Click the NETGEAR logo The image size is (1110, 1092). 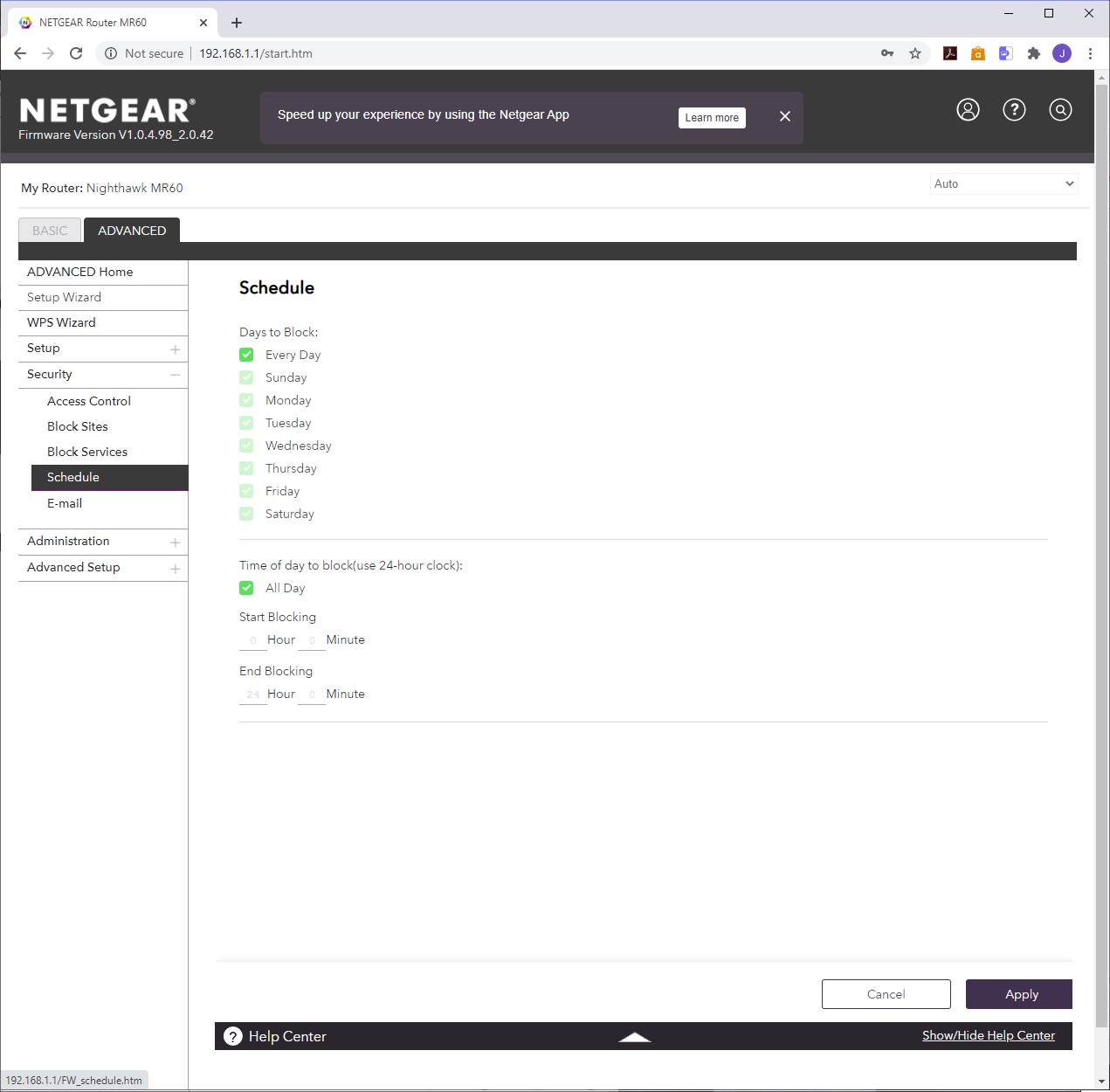click(x=107, y=110)
